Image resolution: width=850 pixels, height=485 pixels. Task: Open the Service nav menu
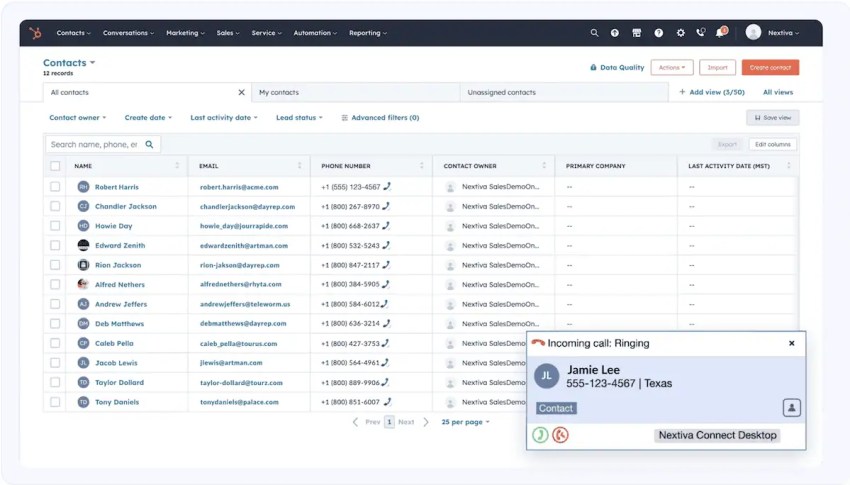[266, 33]
